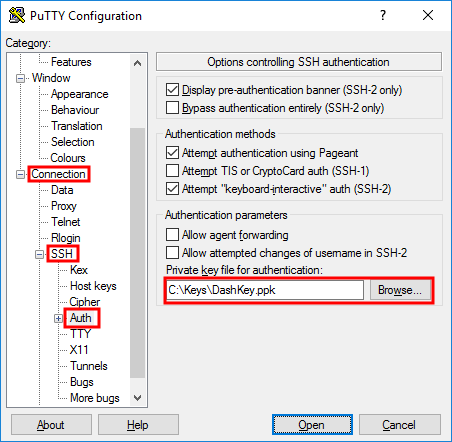
Task: Enable Allow agent forwarding checkbox
Action: point(172,234)
